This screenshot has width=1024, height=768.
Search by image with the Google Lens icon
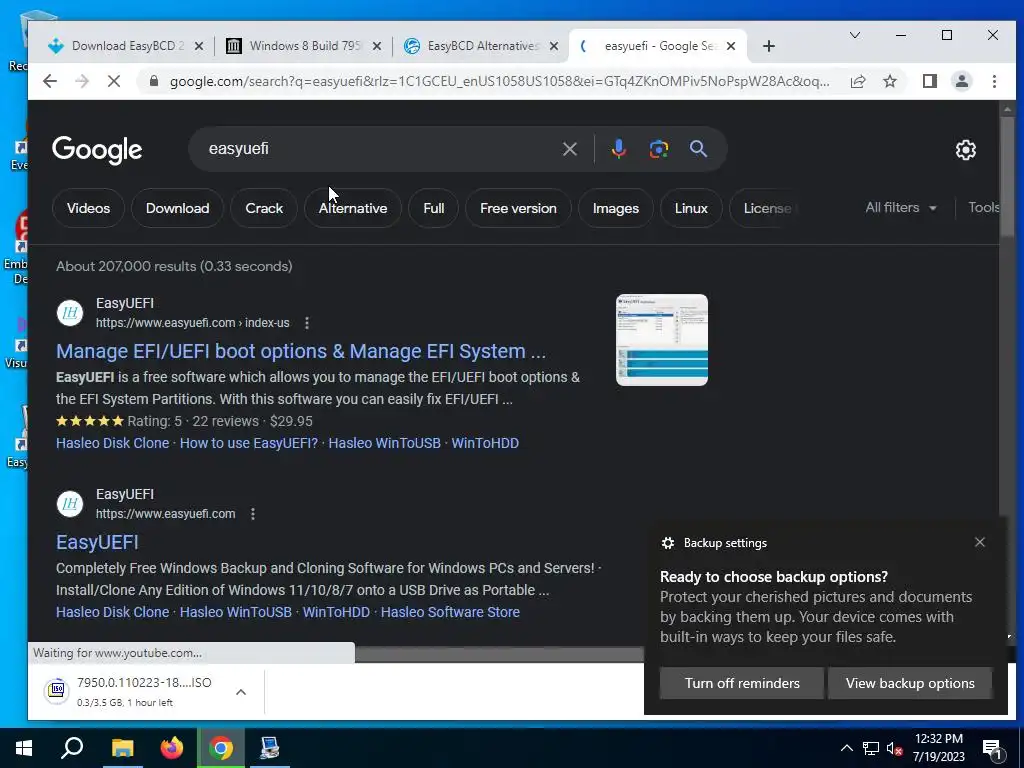659,149
